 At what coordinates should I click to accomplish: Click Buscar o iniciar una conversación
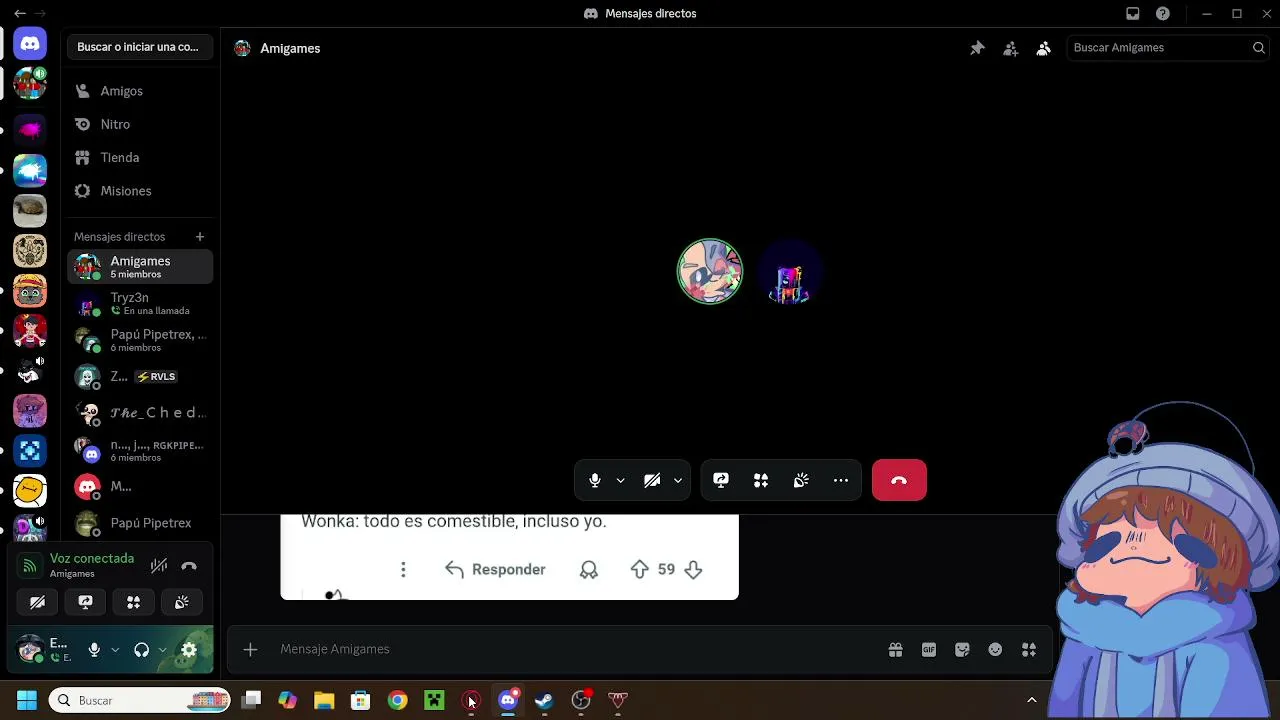click(138, 47)
